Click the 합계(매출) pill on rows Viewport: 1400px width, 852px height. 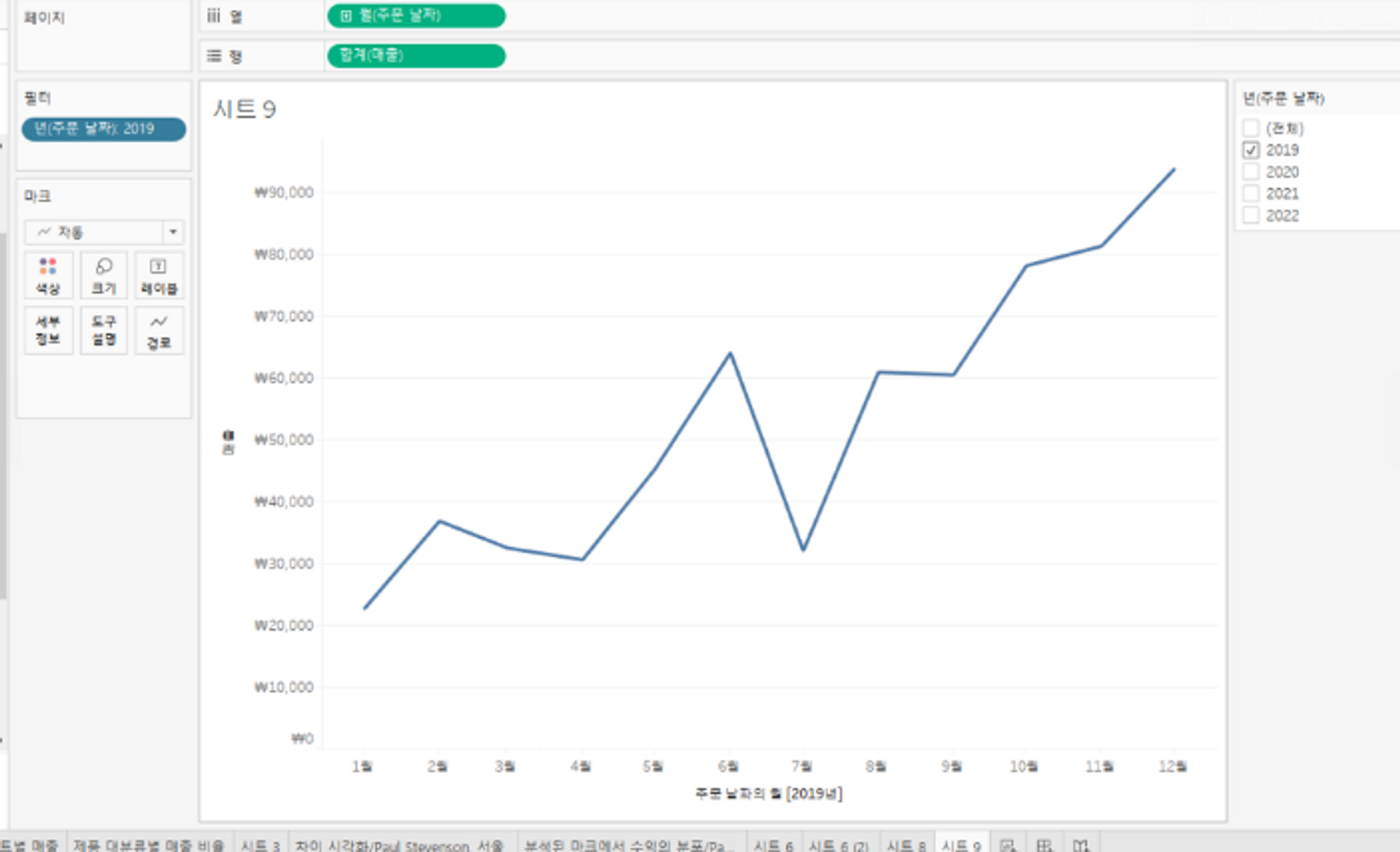(416, 55)
